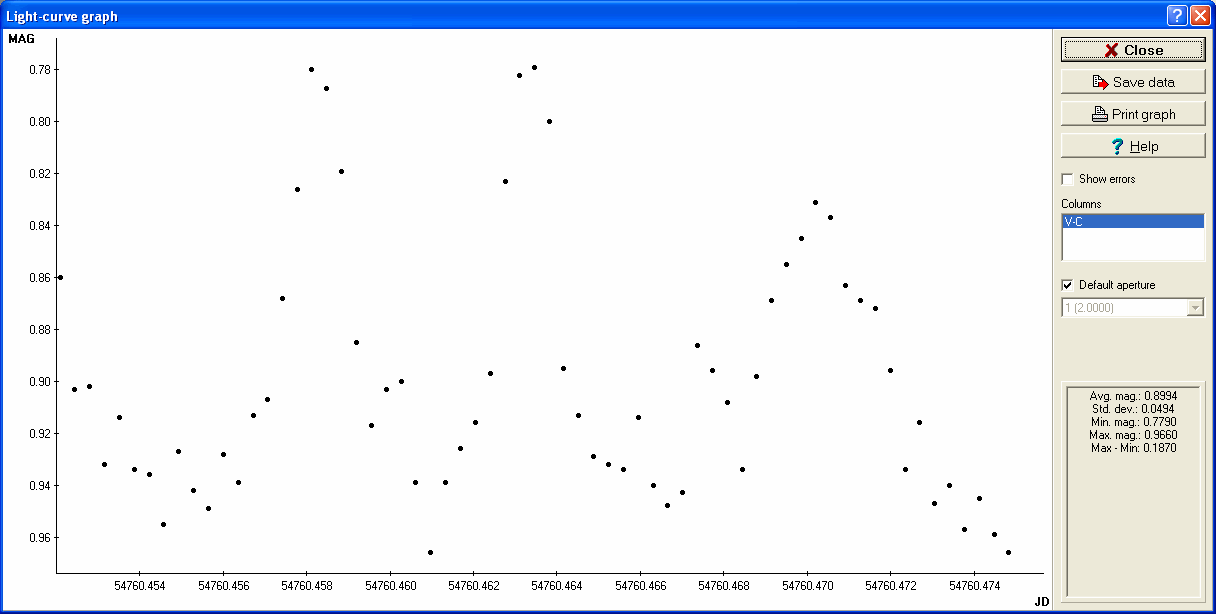Click the title bar question mark icon
This screenshot has height=614, width=1216.
click(x=1177, y=15)
